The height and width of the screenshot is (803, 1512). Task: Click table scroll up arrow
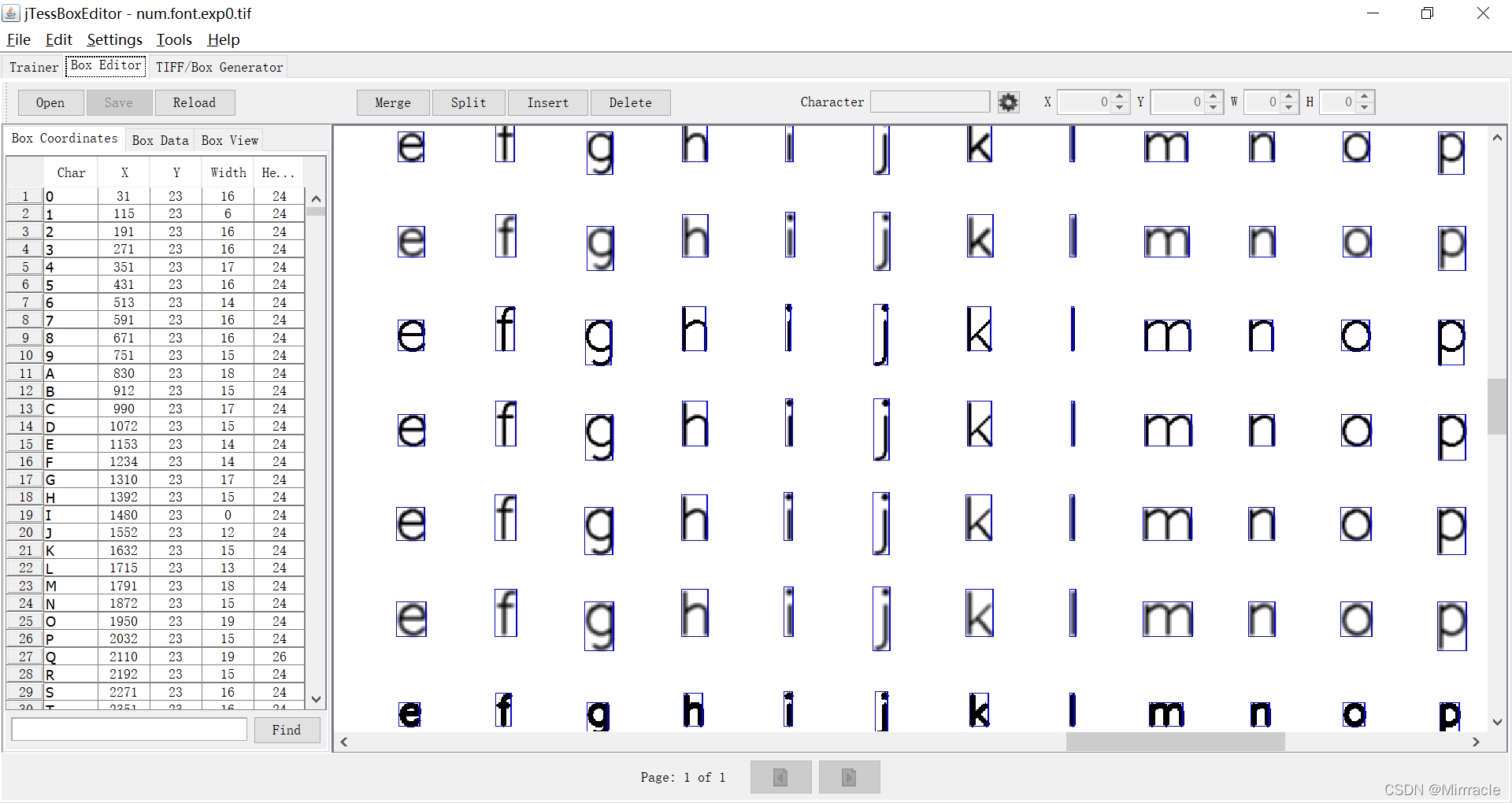click(316, 198)
